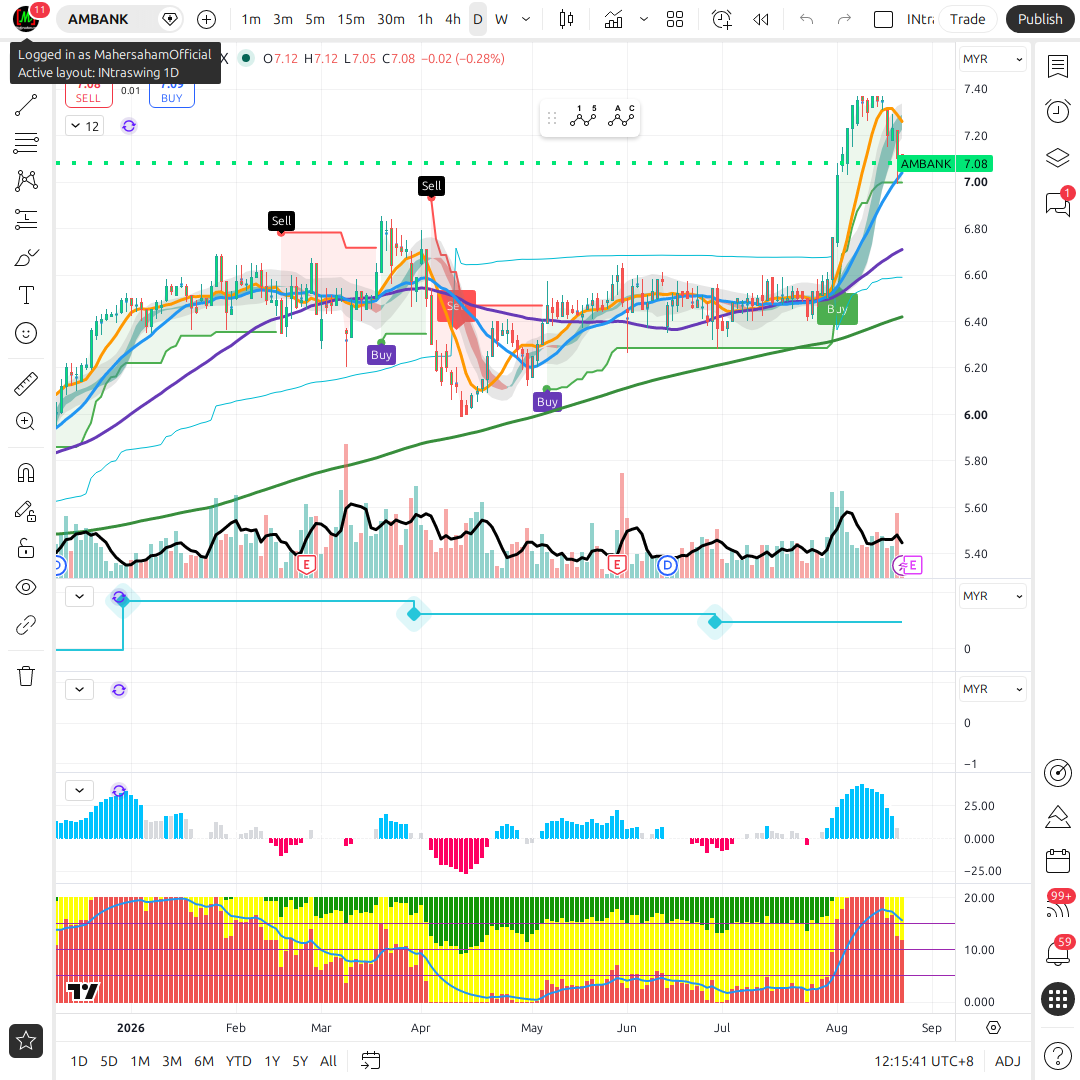
Task: Undo the last chart action
Action: [x=807, y=19]
